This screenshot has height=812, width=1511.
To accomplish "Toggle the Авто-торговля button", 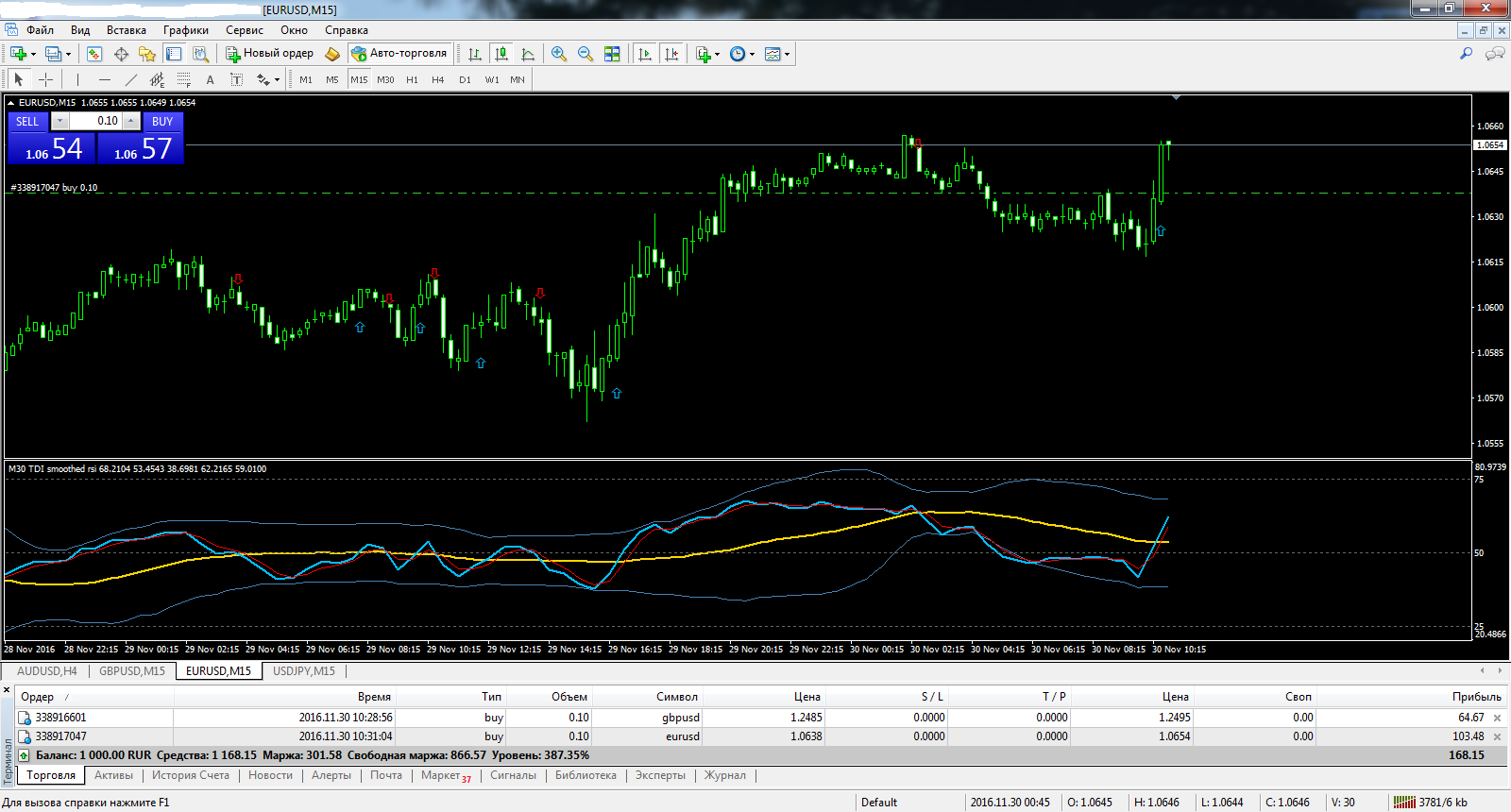I will pos(399,54).
